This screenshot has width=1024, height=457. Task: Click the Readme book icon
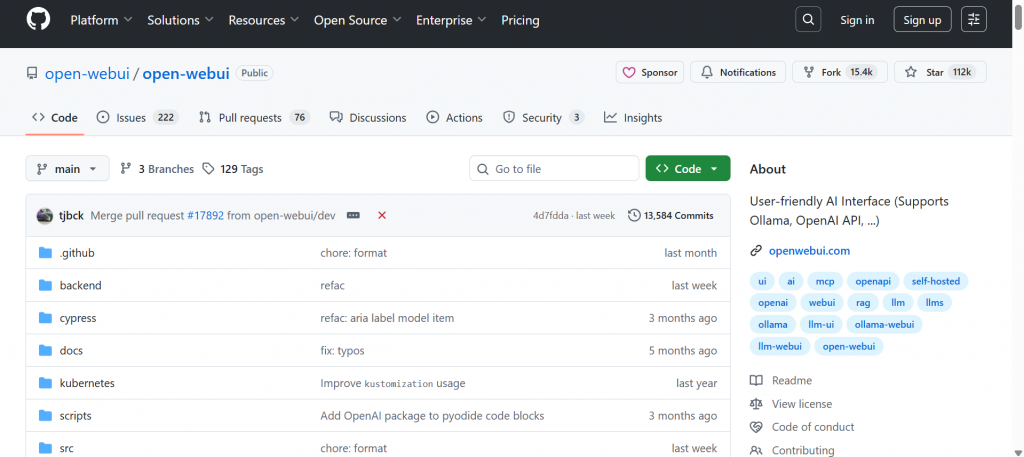tap(756, 381)
